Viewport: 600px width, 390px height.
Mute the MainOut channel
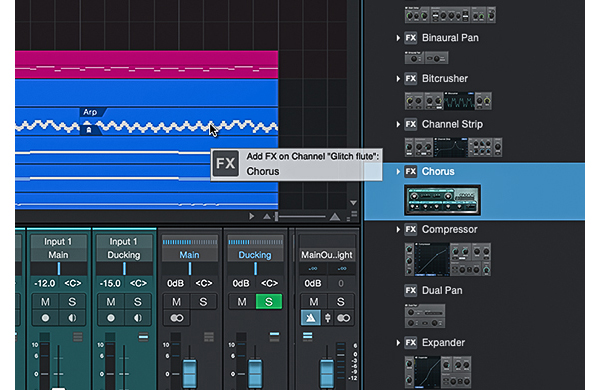pyautogui.click(x=314, y=302)
